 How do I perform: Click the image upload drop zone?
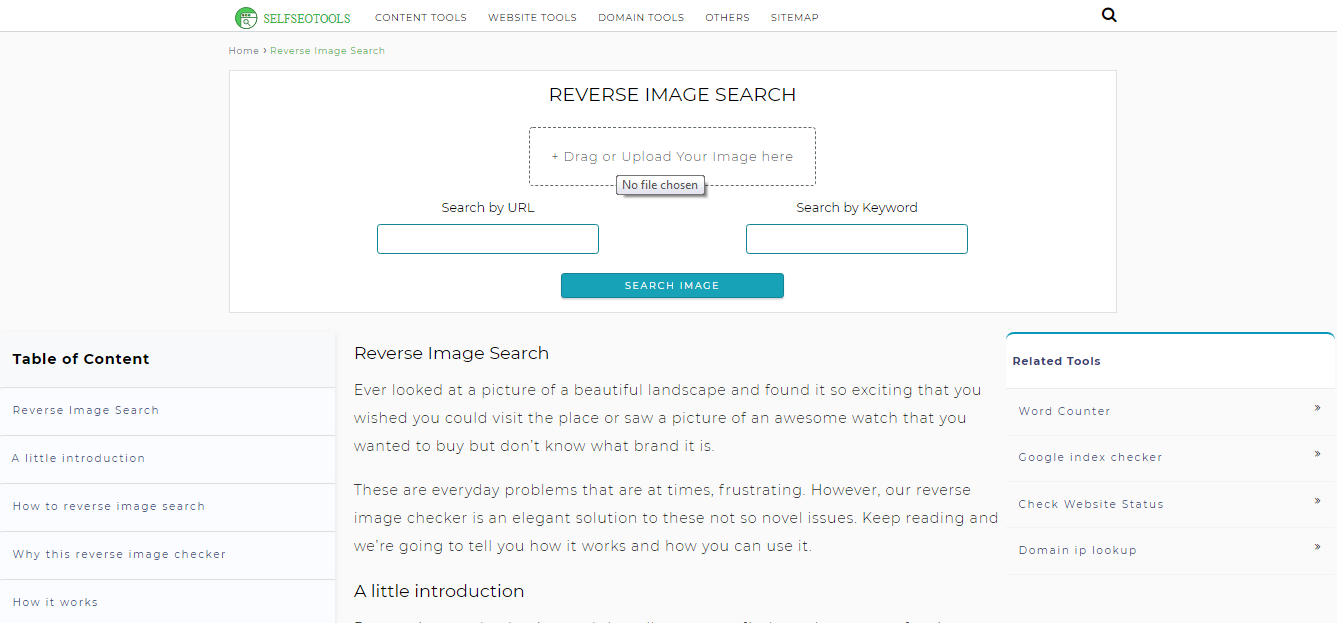click(672, 156)
